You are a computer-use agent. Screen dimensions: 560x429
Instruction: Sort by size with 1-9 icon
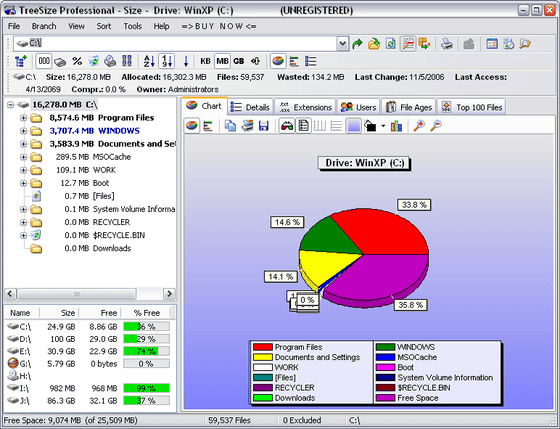pos(166,61)
